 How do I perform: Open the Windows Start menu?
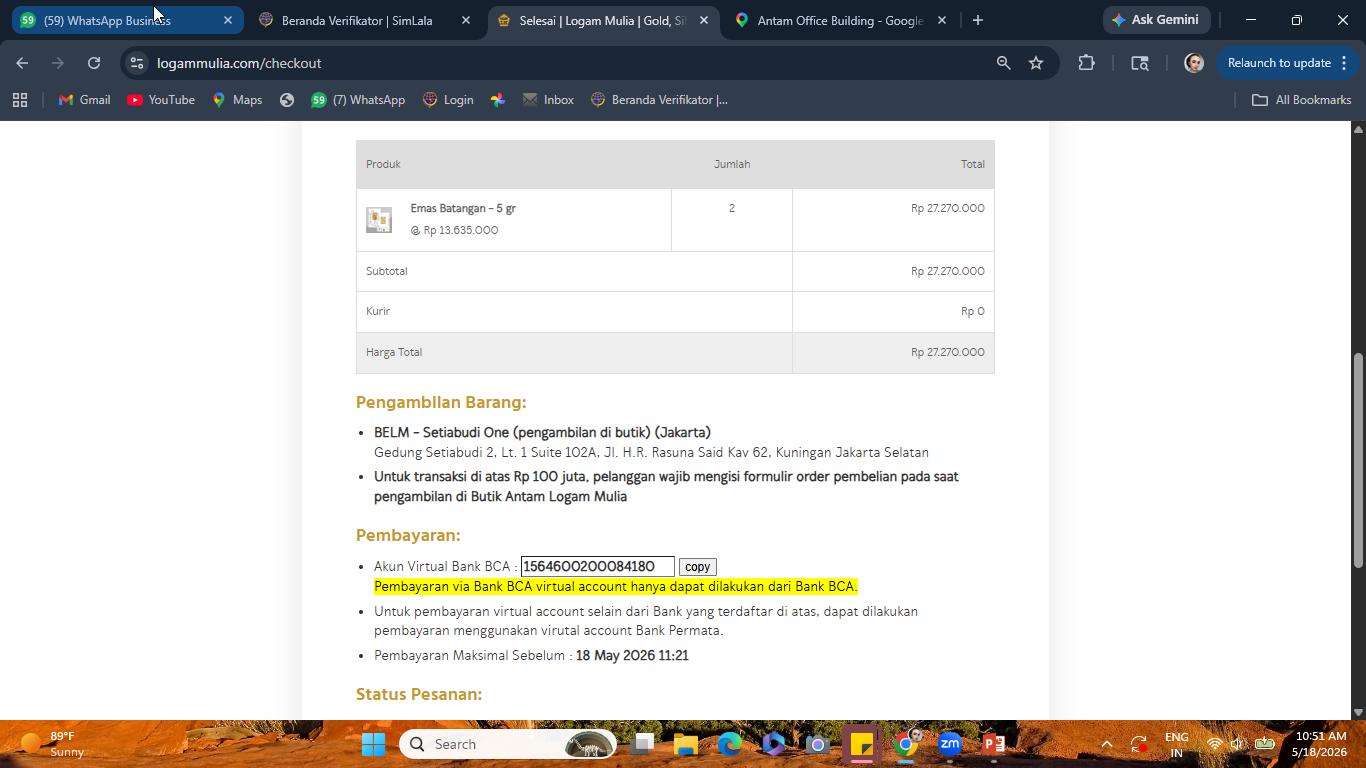click(373, 744)
